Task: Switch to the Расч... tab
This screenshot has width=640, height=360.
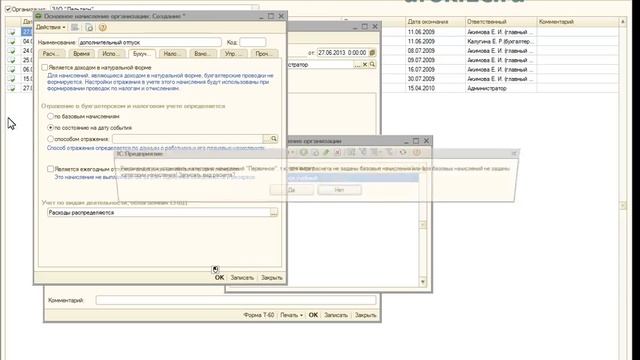Action: pos(51,53)
